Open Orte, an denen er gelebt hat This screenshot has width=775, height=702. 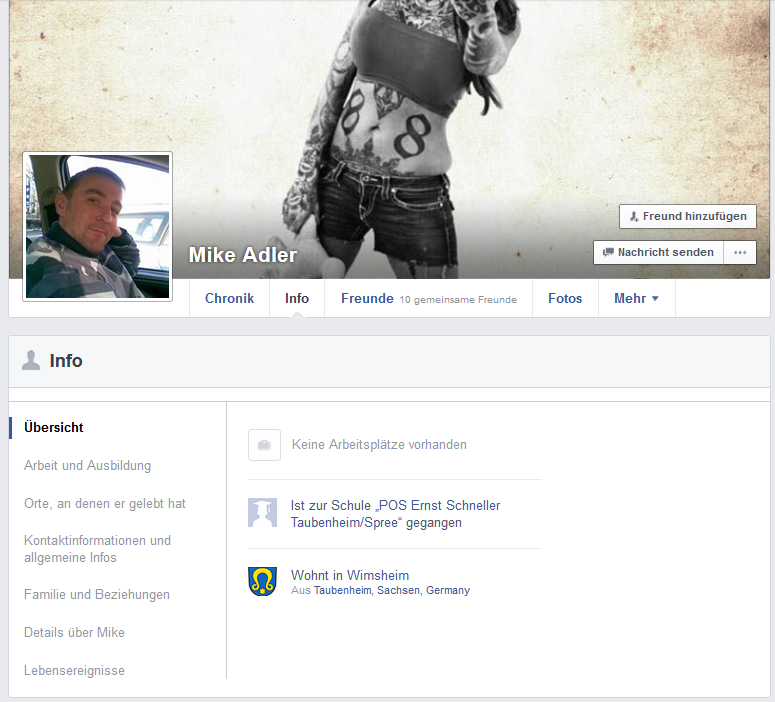tap(105, 503)
